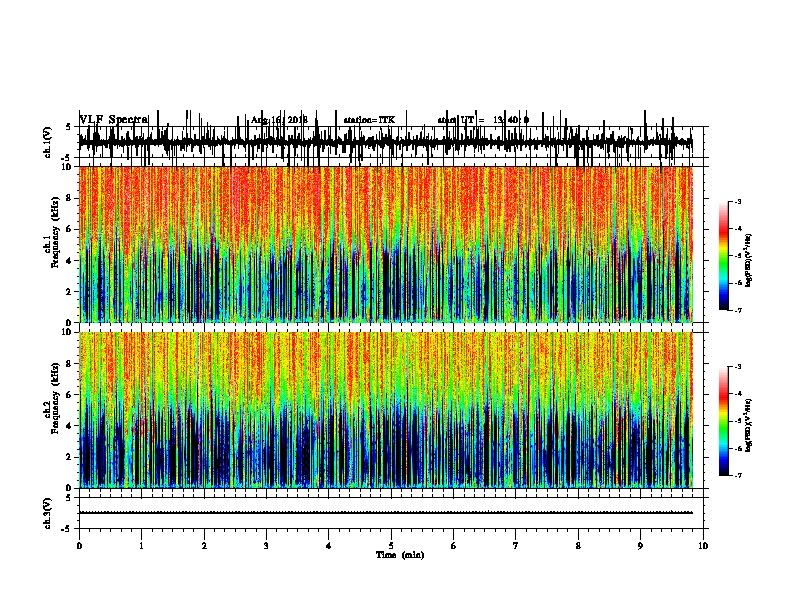Screen dimensions: 792x612
Task: Click the "5" tick on ch.1 voltage axis
Action: click(x=69, y=127)
